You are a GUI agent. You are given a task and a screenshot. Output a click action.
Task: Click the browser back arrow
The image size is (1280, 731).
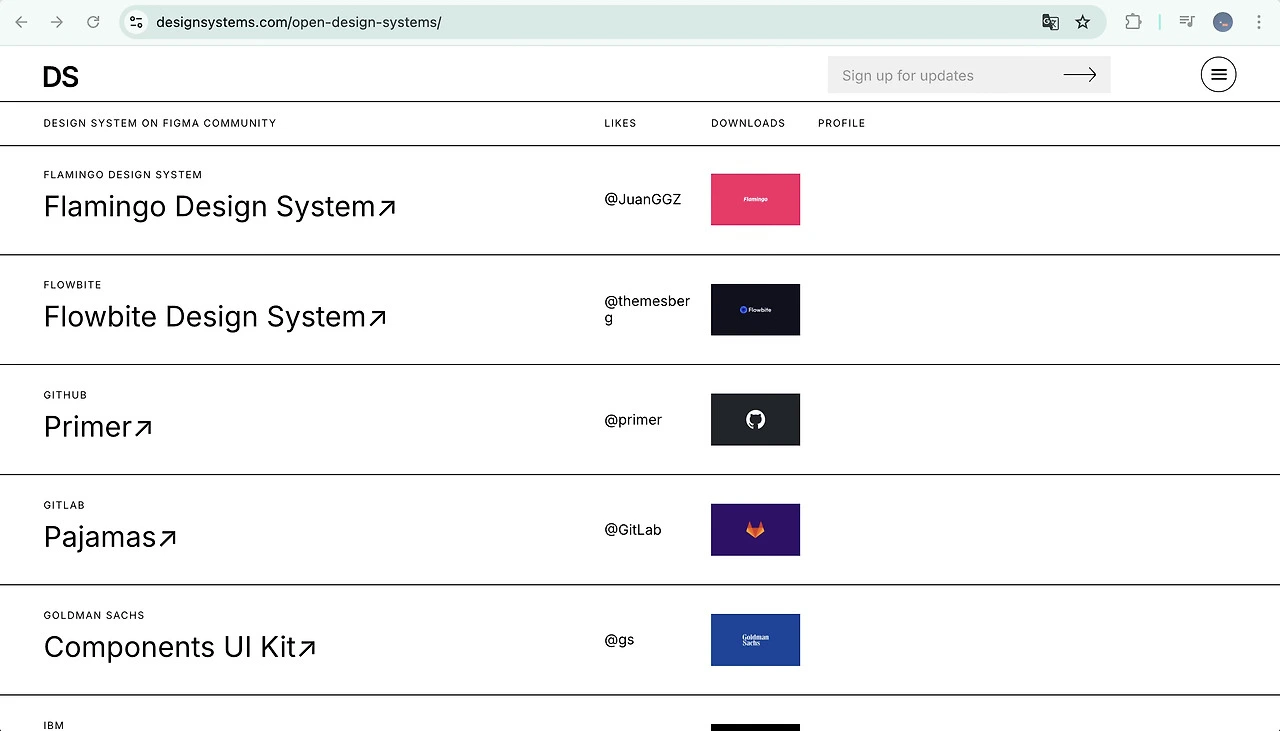coord(21,22)
